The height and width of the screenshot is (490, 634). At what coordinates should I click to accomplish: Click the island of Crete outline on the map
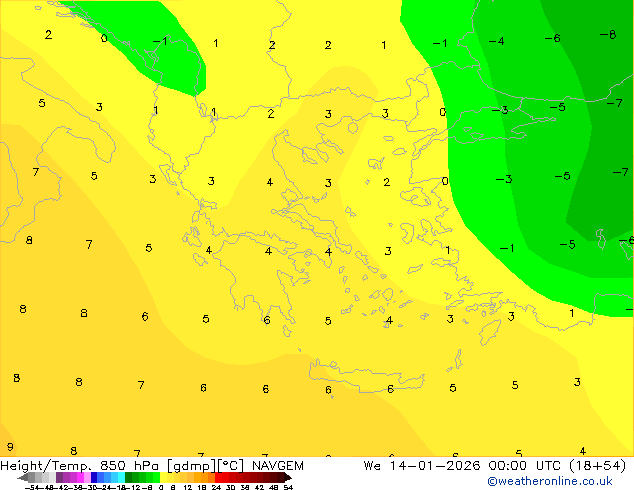[367, 376]
